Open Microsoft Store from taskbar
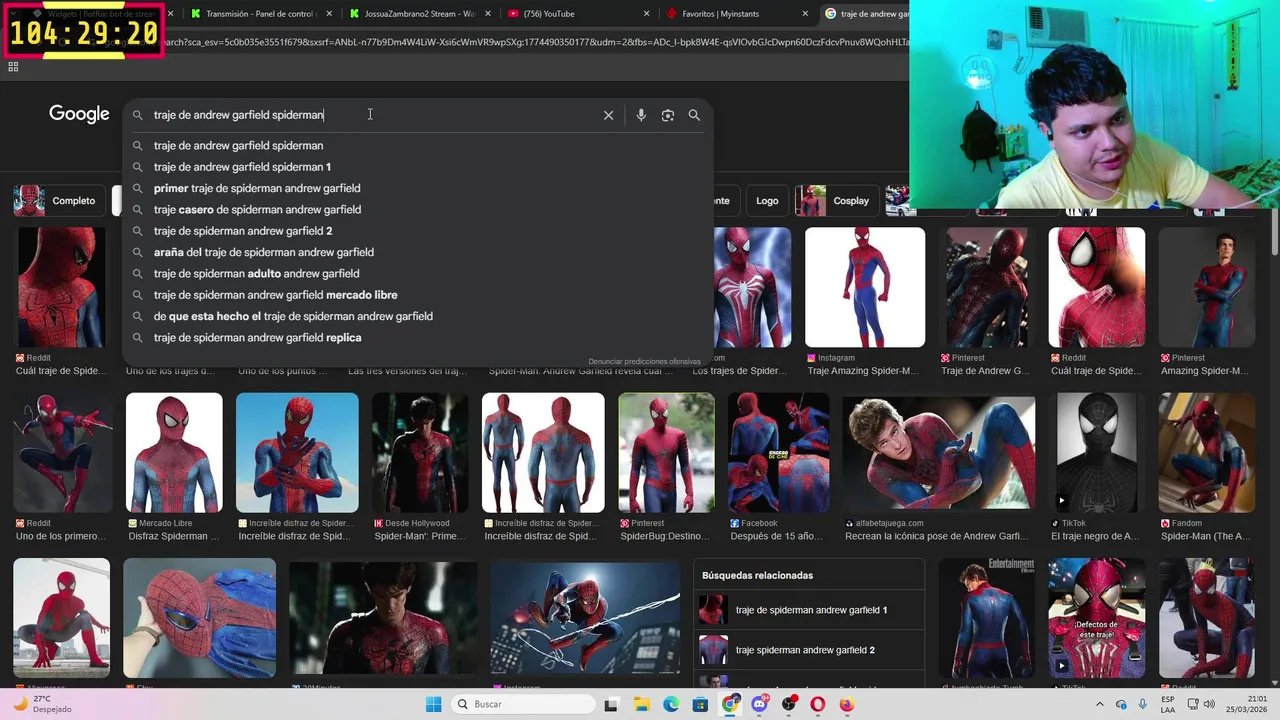1280x720 pixels. click(x=700, y=704)
